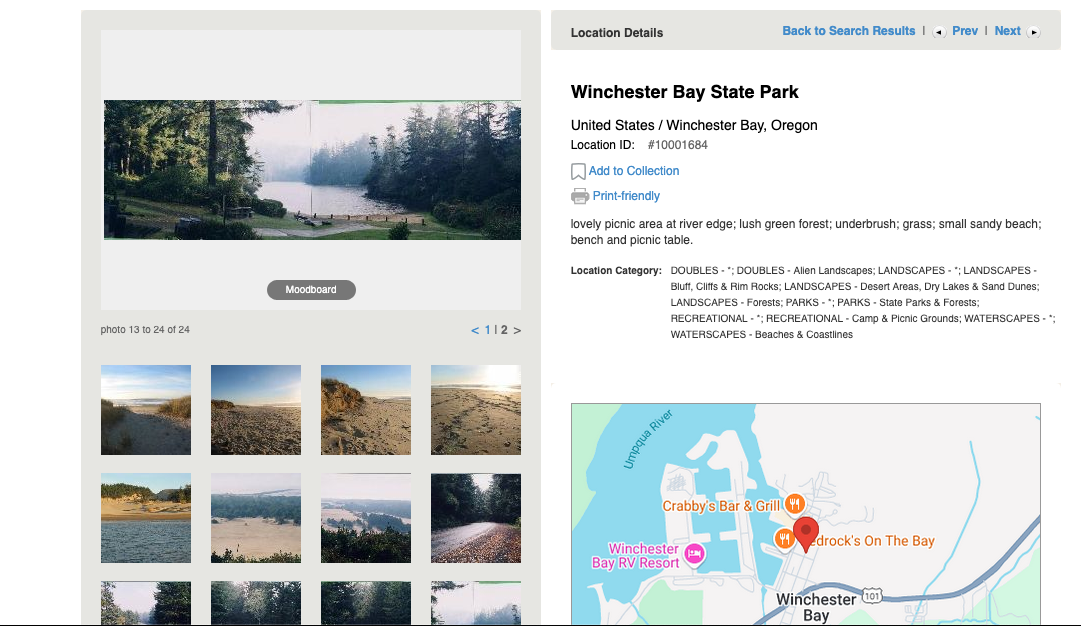
Task: Click Winchester Bay RV Resort lodging marker
Action: tap(695, 554)
